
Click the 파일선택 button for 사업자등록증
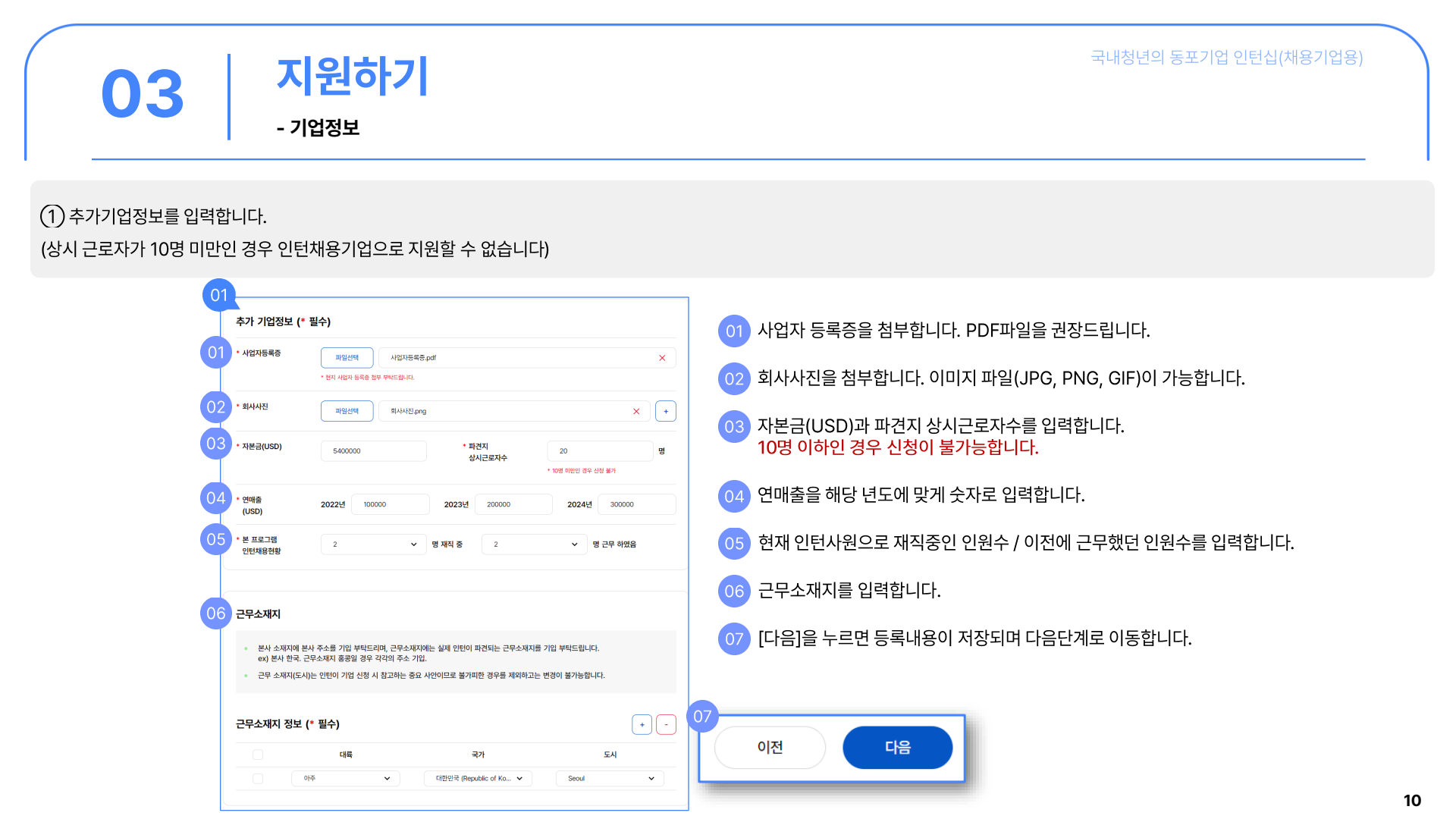pyautogui.click(x=347, y=358)
